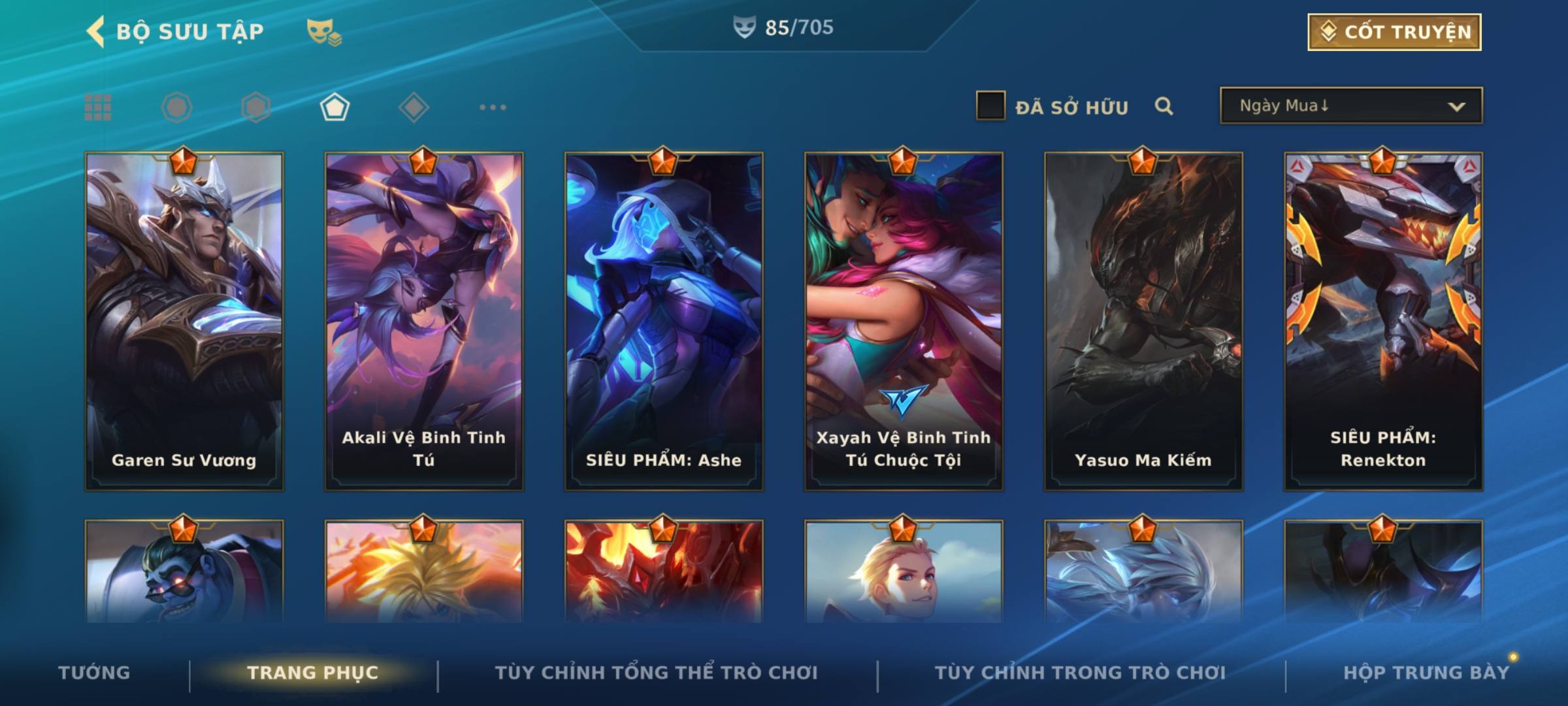
Task: Open the Hộp Trưng Bày tab
Action: (x=1426, y=672)
